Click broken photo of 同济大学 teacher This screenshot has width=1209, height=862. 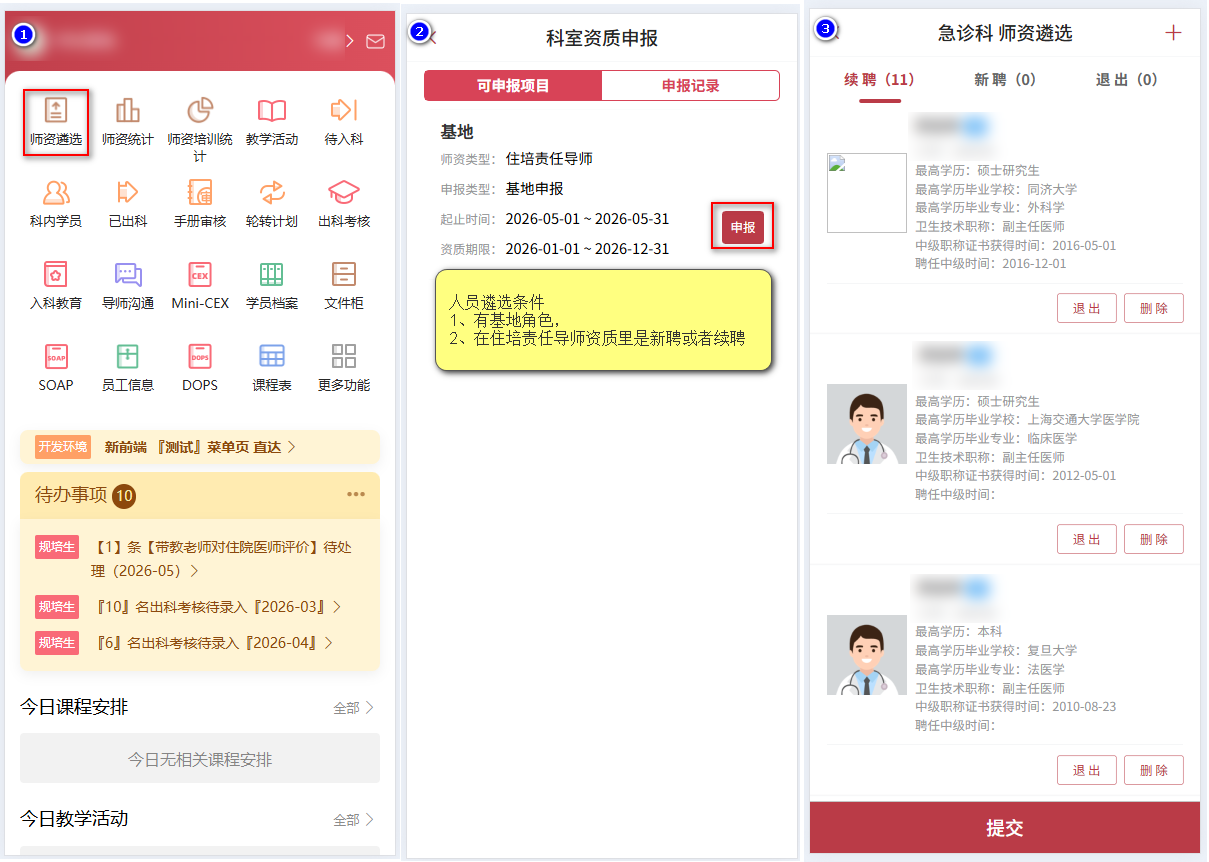[867, 193]
